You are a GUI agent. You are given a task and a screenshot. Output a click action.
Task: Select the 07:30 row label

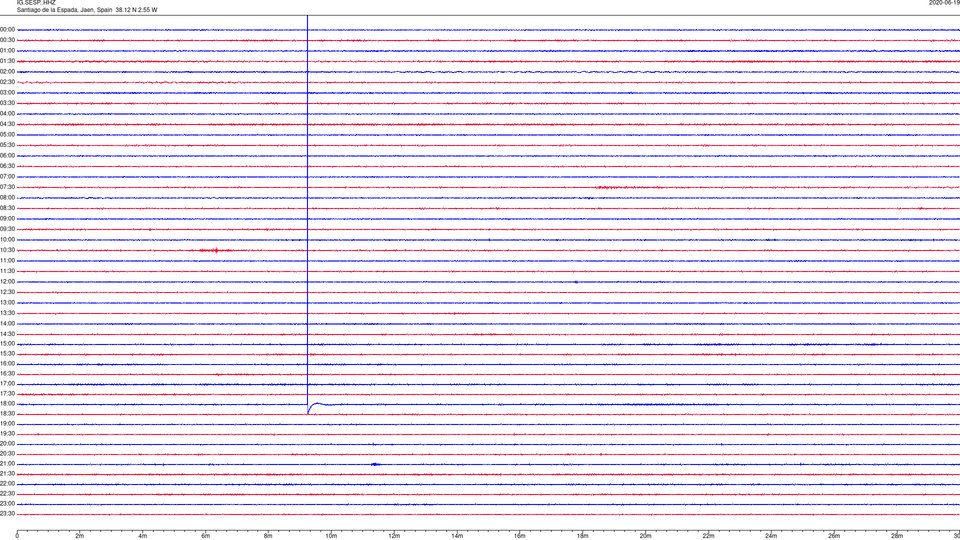pyautogui.click(x=7, y=187)
